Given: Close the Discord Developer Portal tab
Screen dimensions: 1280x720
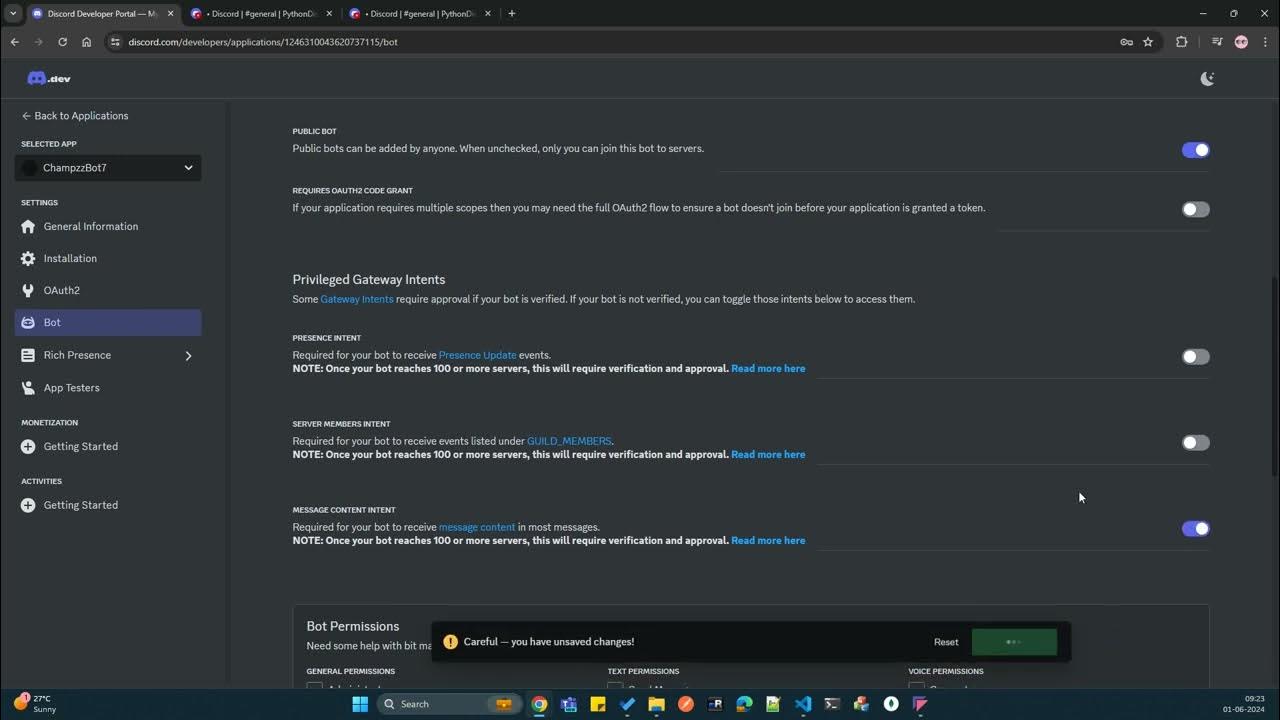Looking at the screenshot, I should point(168,14).
